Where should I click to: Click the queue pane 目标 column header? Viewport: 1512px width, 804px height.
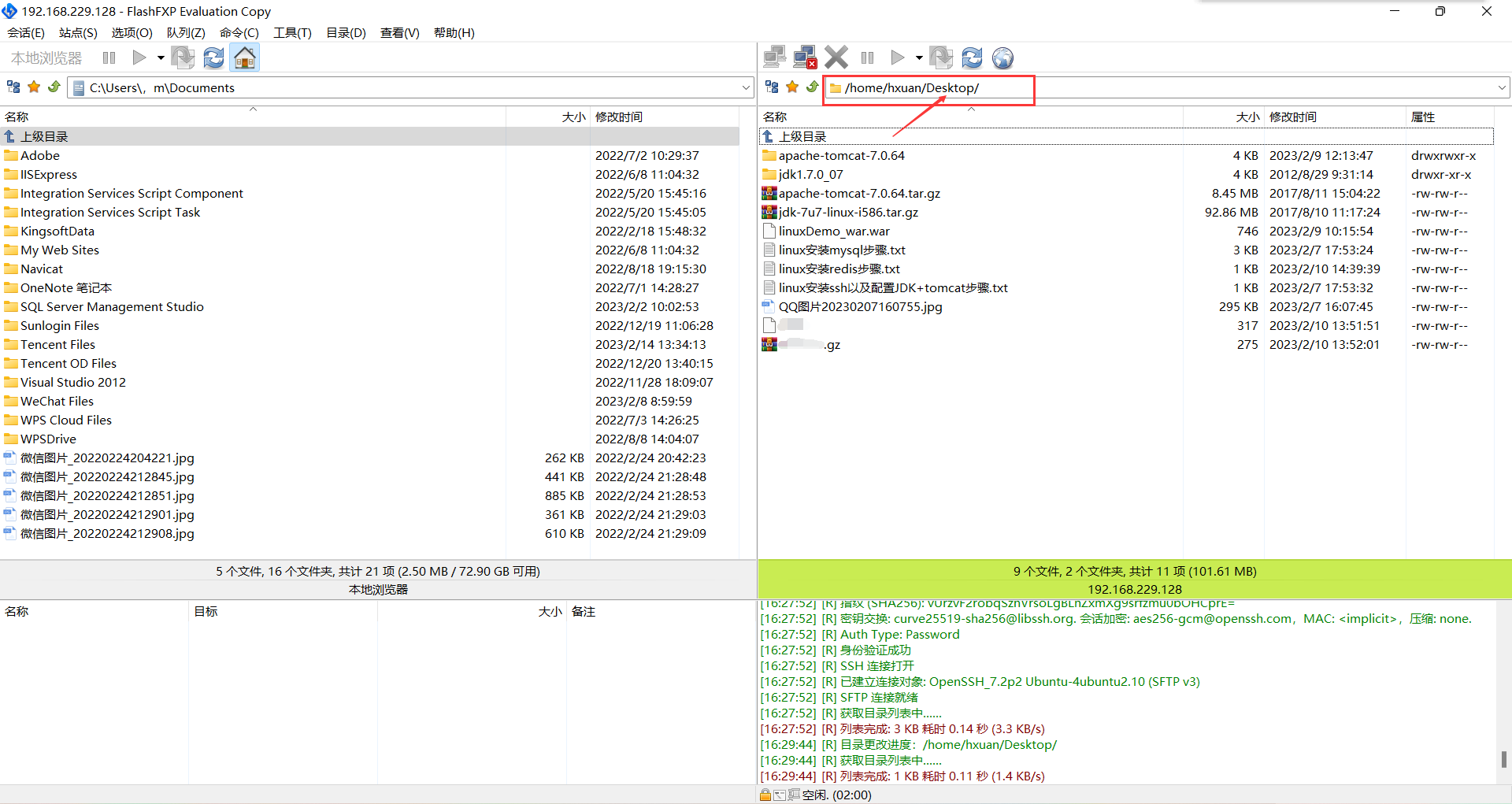283,611
